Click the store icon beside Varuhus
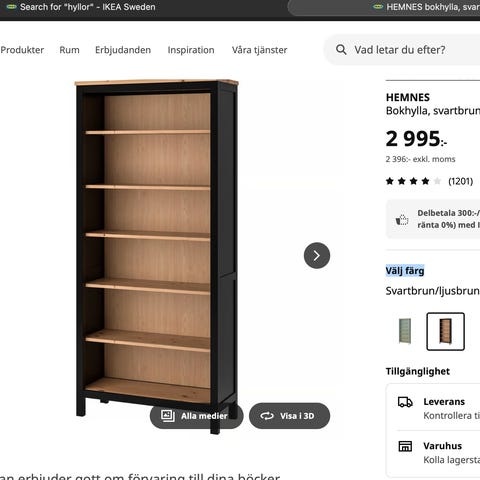The width and height of the screenshot is (480, 480). [x=405, y=446]
